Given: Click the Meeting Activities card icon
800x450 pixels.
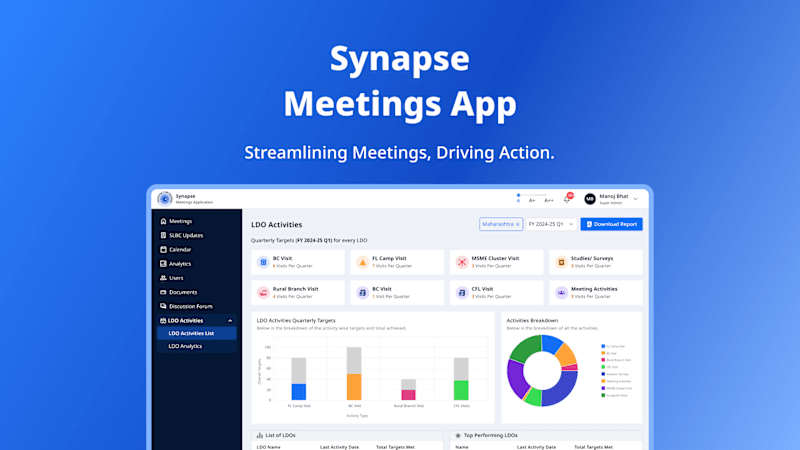Looking at the screenshot, I should (x=561, y=293).
